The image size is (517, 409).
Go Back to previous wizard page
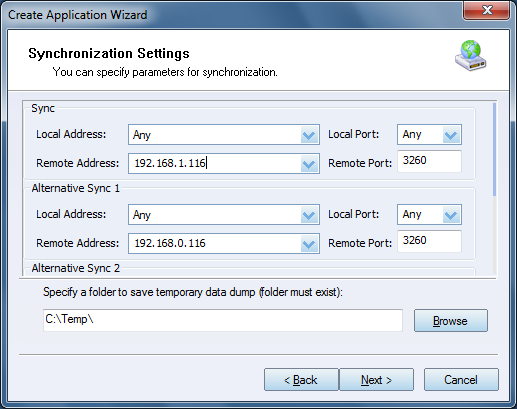tap(301, 380)
